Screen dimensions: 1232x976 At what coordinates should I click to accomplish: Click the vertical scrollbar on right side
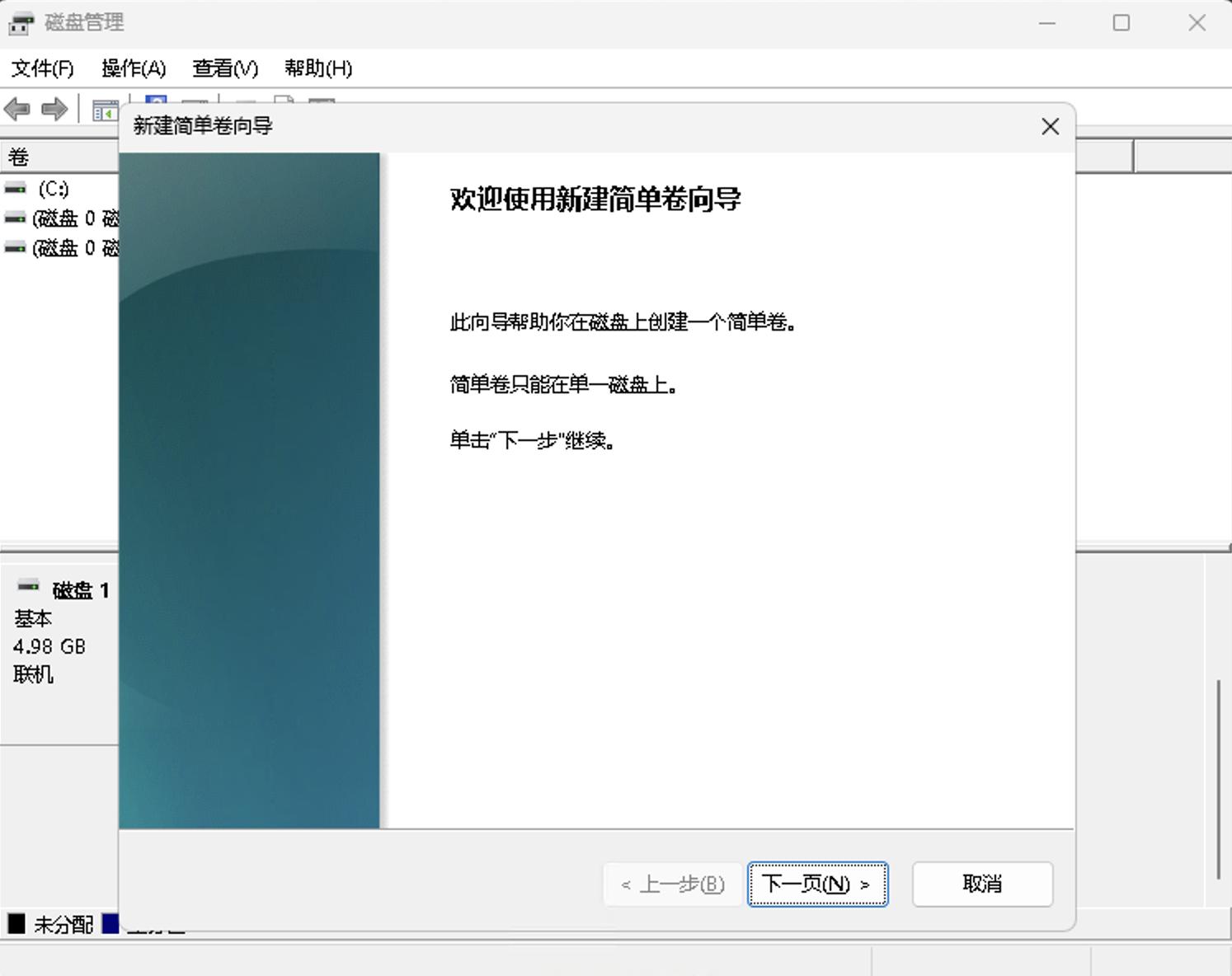tap(1218, 779)
